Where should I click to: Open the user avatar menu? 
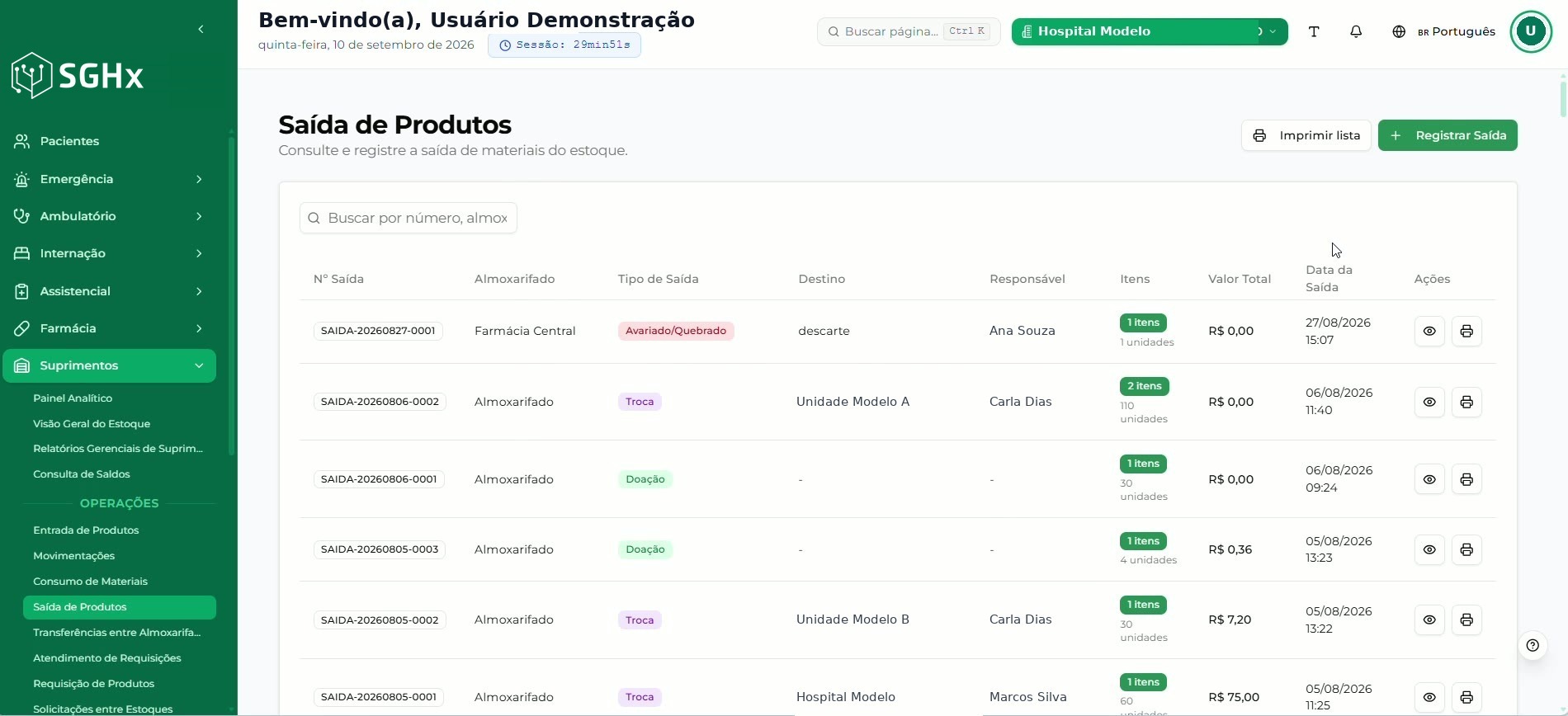[1531, 31]
